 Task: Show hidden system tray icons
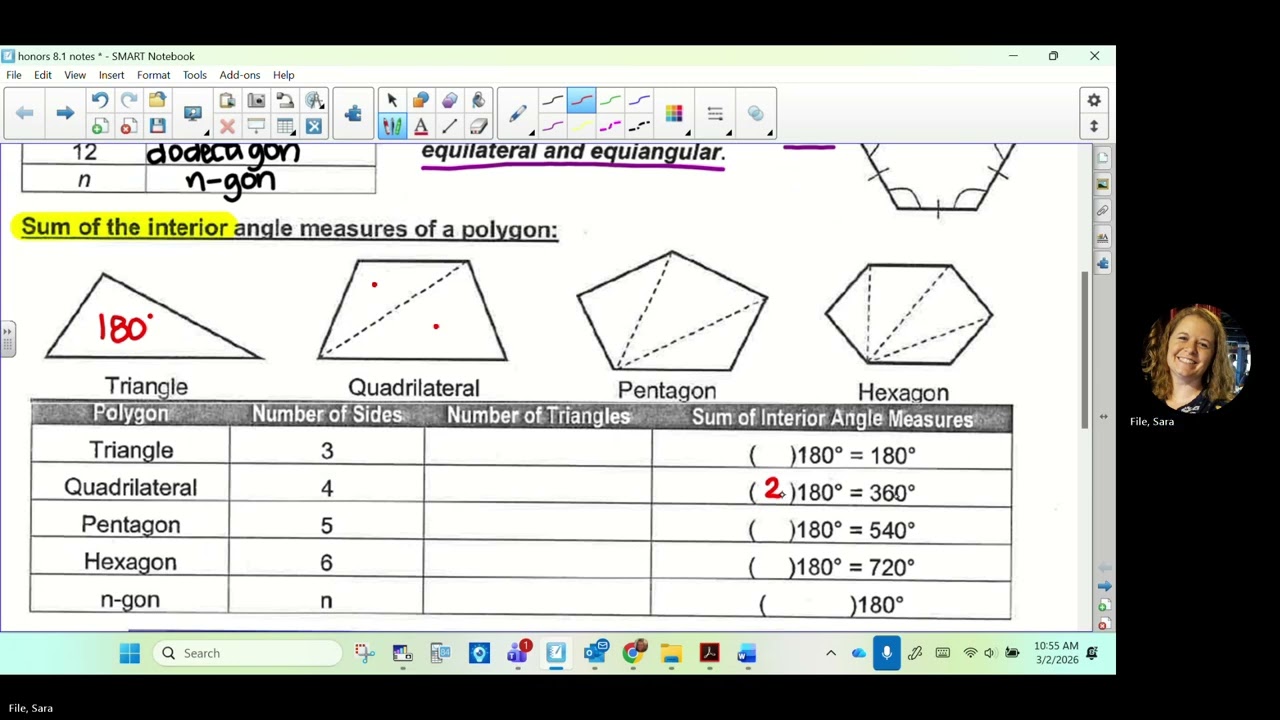pyautogui.click(x=830, y=653)
